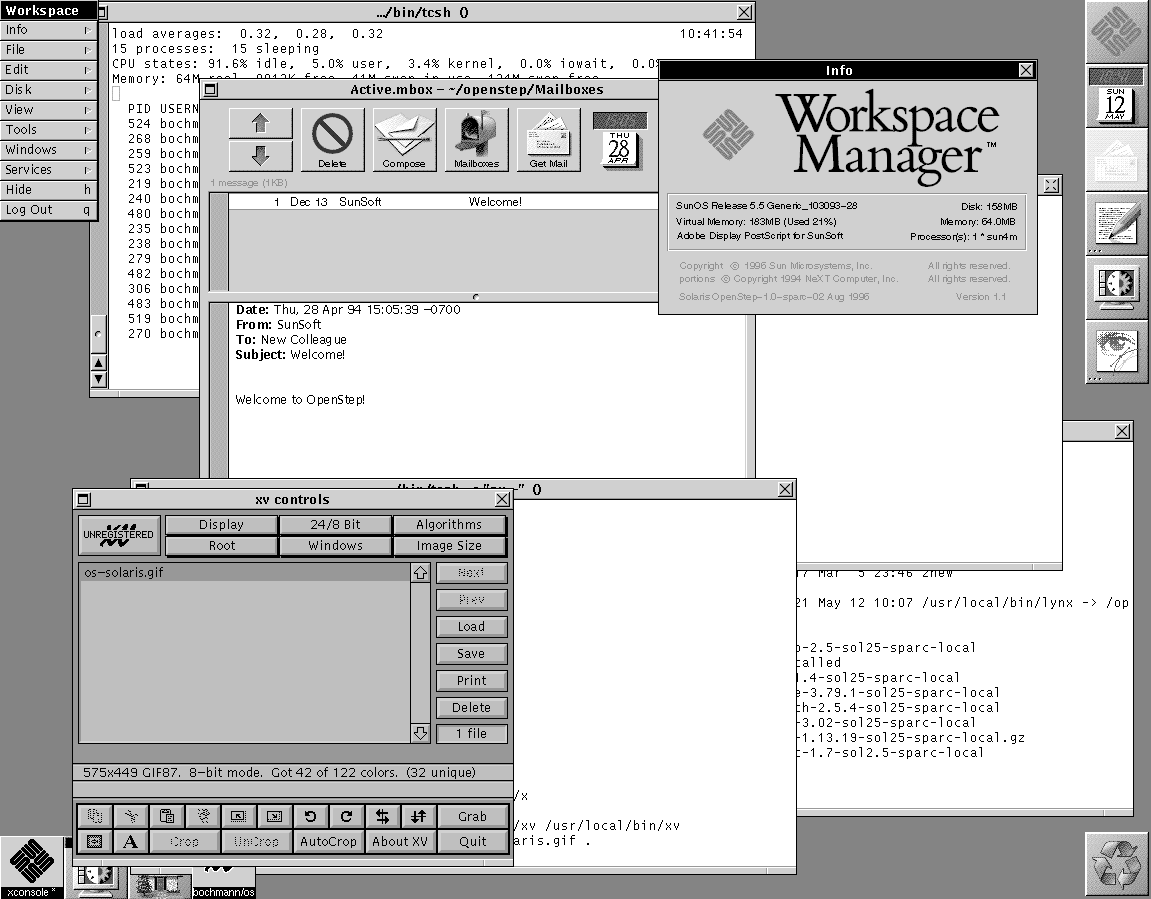
Task: Flip image horizontally in xv controls
Action: (382, 816)
